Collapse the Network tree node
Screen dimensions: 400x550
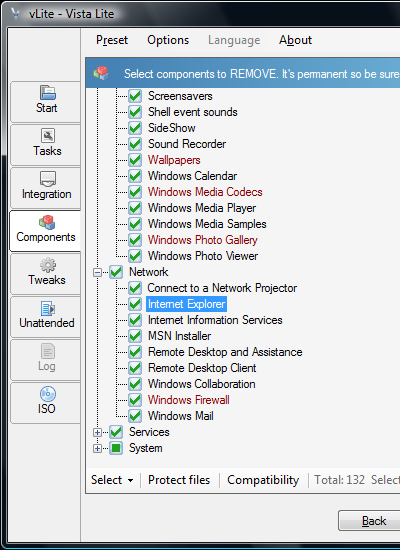click(98, 272)
